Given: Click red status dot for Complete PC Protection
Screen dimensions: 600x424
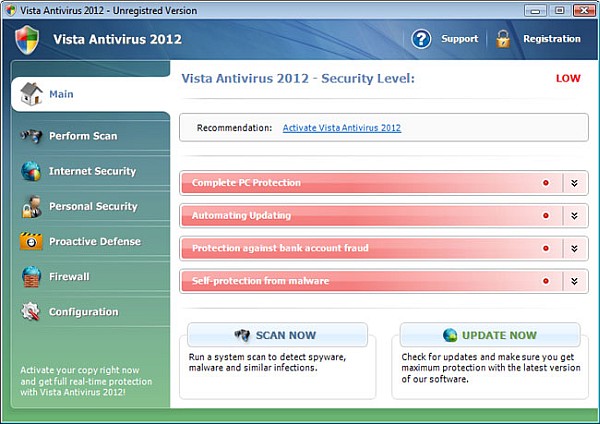Looking at the screenshot, I should (x=546, y=183).
